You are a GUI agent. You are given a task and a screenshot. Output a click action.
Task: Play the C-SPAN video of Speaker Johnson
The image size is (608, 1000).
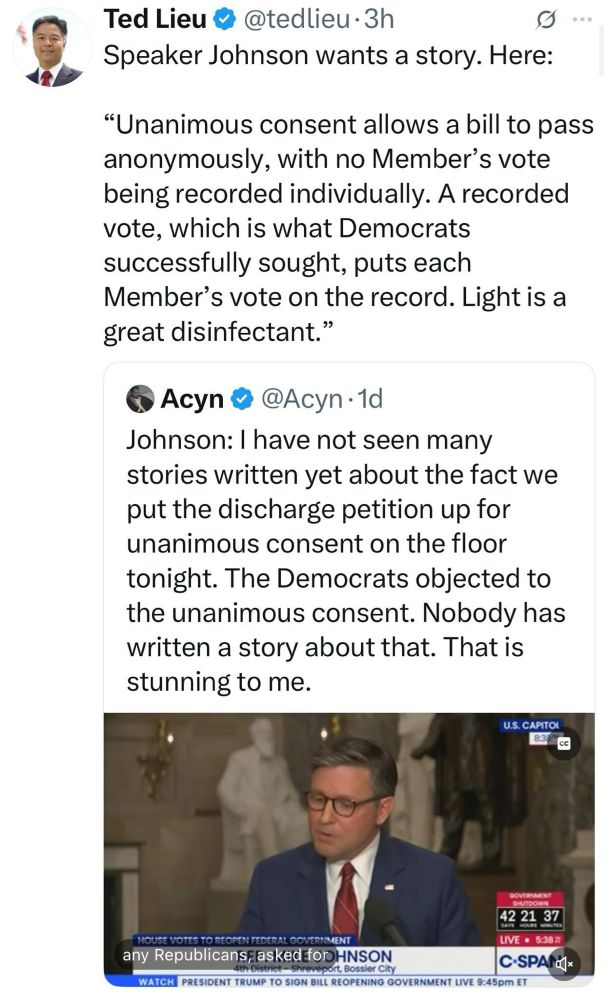(x=350, y=840)
